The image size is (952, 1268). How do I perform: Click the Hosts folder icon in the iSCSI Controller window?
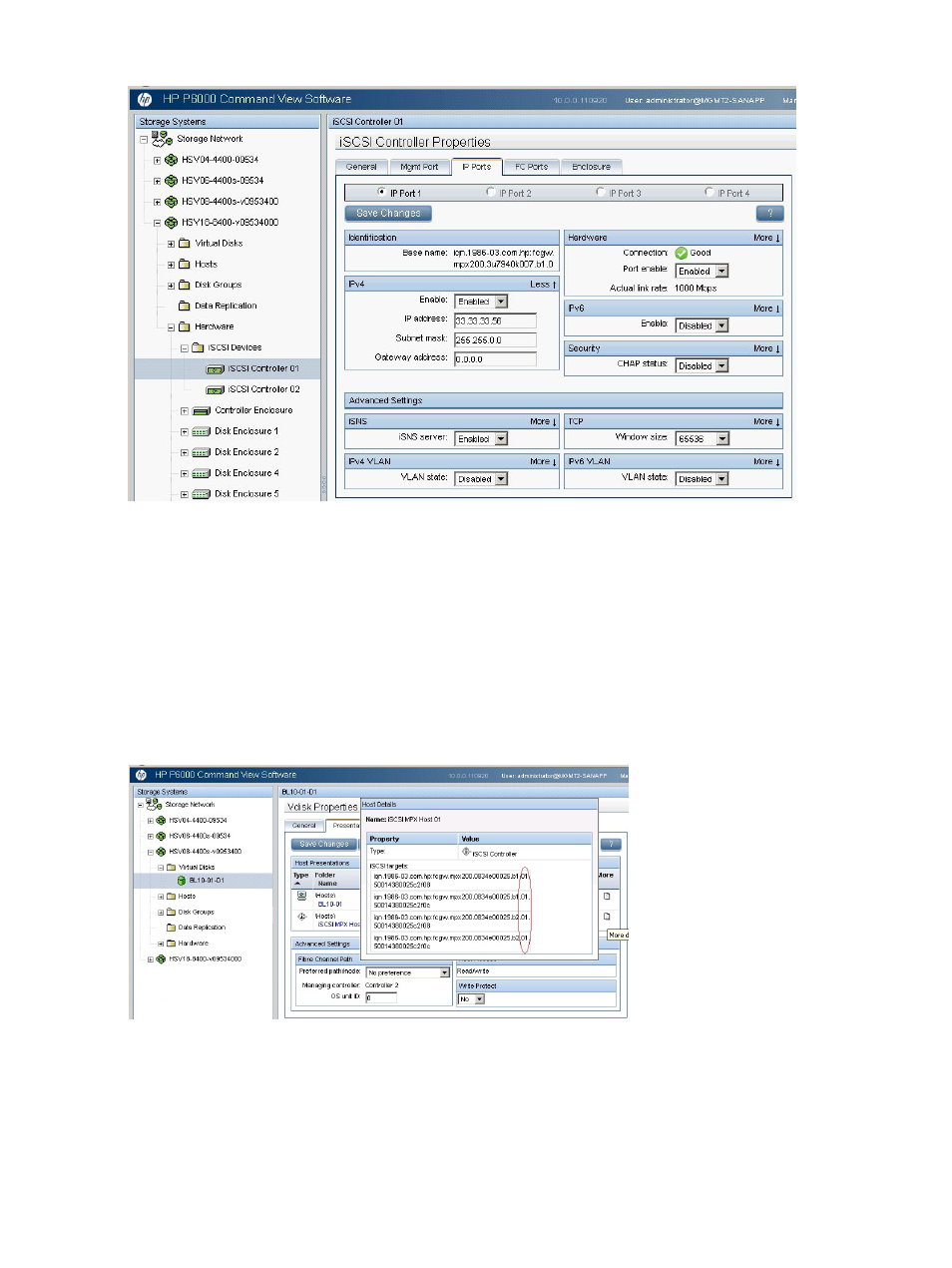tap(185, 265)
